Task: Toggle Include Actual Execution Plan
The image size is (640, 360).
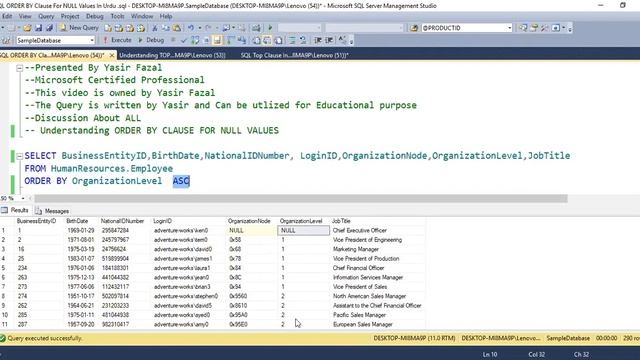Action: point(231,40)
